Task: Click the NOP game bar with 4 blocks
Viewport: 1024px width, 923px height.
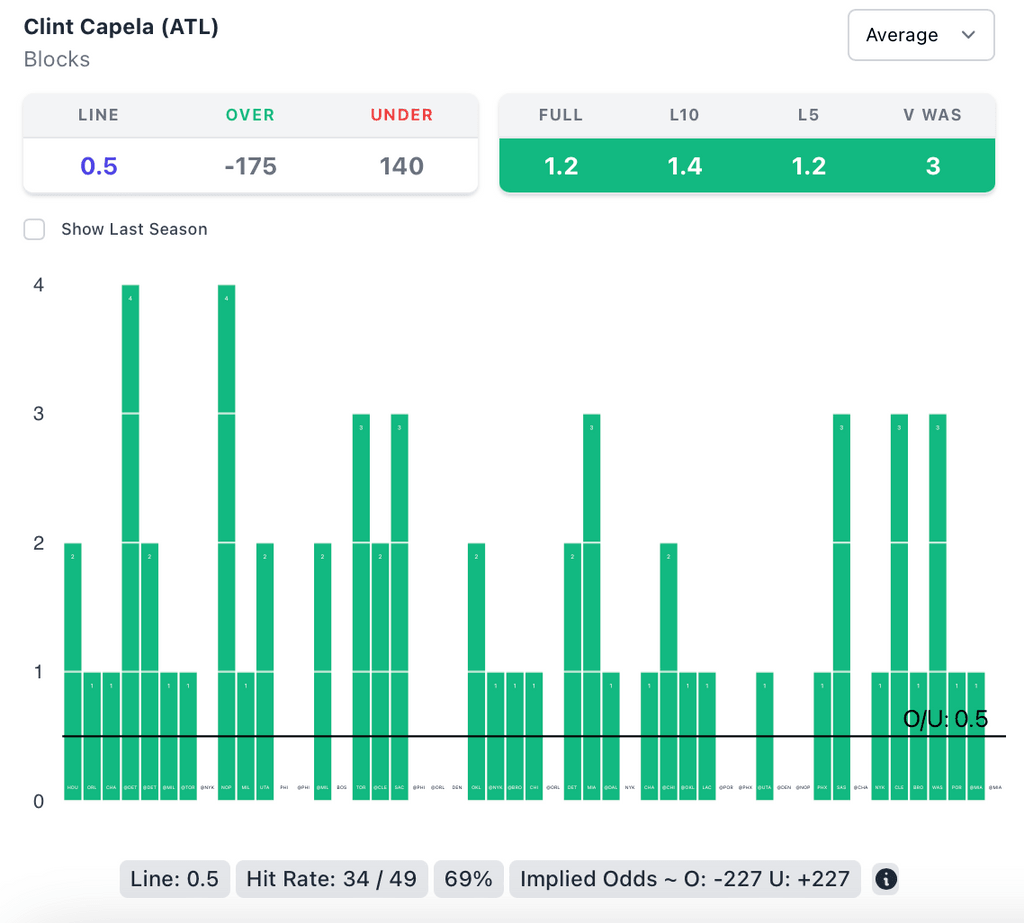Action: pos(227,540)
